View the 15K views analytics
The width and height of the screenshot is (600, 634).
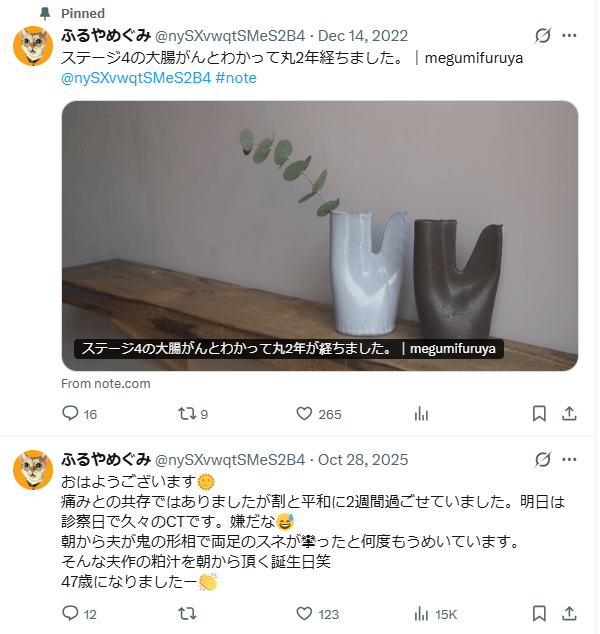(x=435, y=614)
